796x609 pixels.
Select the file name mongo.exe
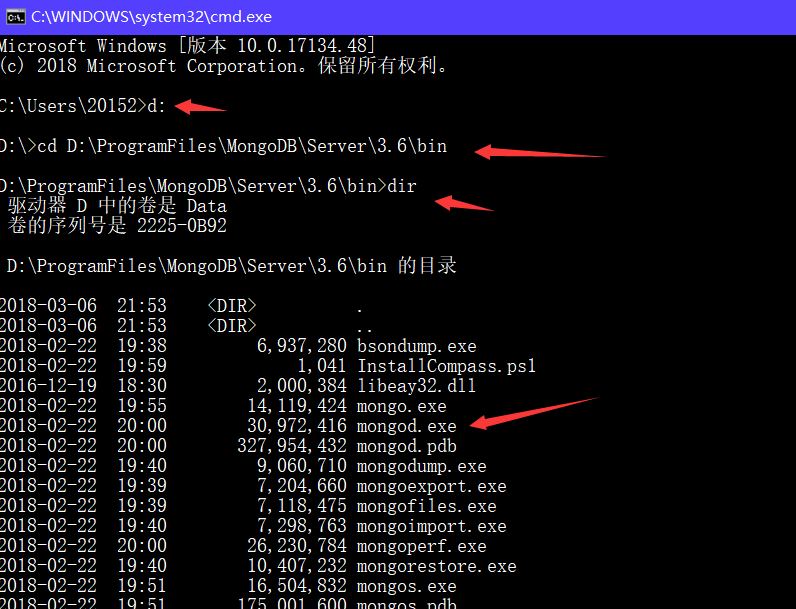click(402, 406)
